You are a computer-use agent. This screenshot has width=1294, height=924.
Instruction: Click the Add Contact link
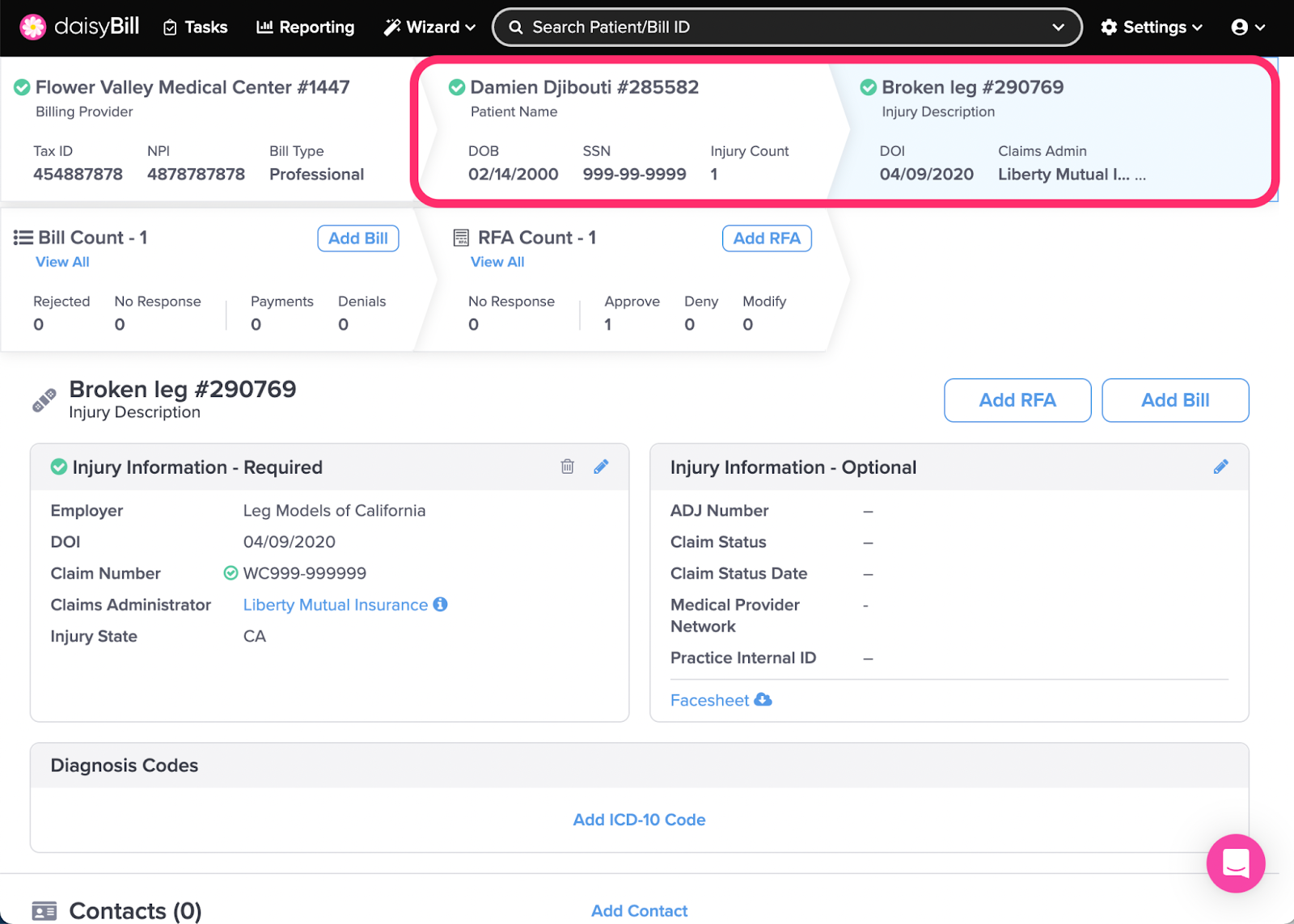click(x=639, y=911)
